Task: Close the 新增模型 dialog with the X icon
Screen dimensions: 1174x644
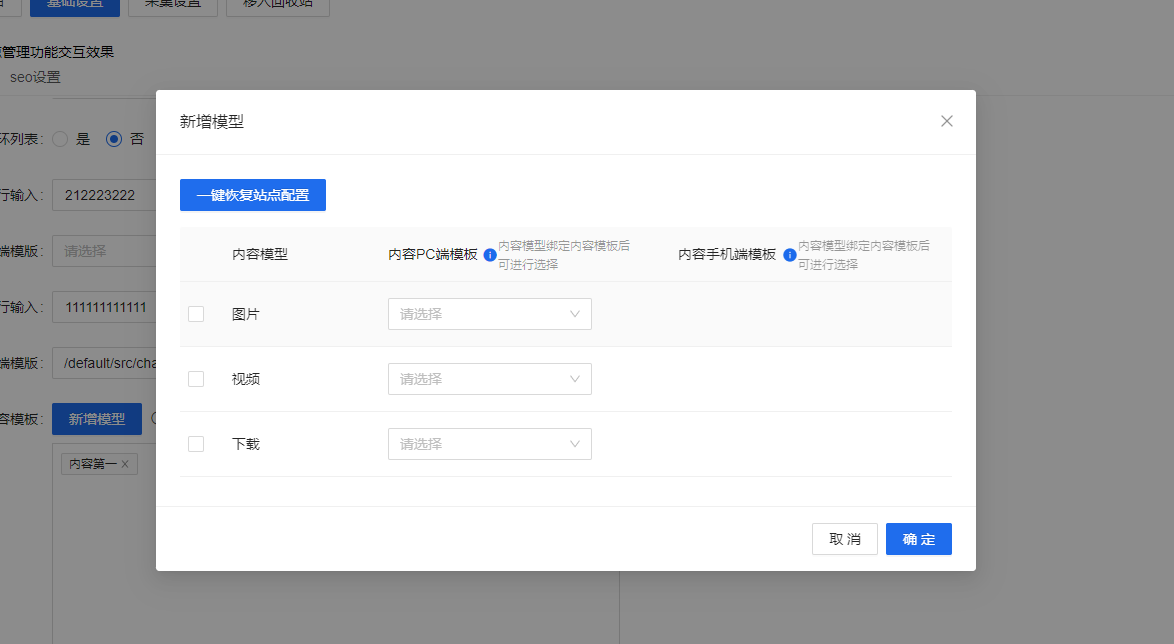Action: (946, 121)
